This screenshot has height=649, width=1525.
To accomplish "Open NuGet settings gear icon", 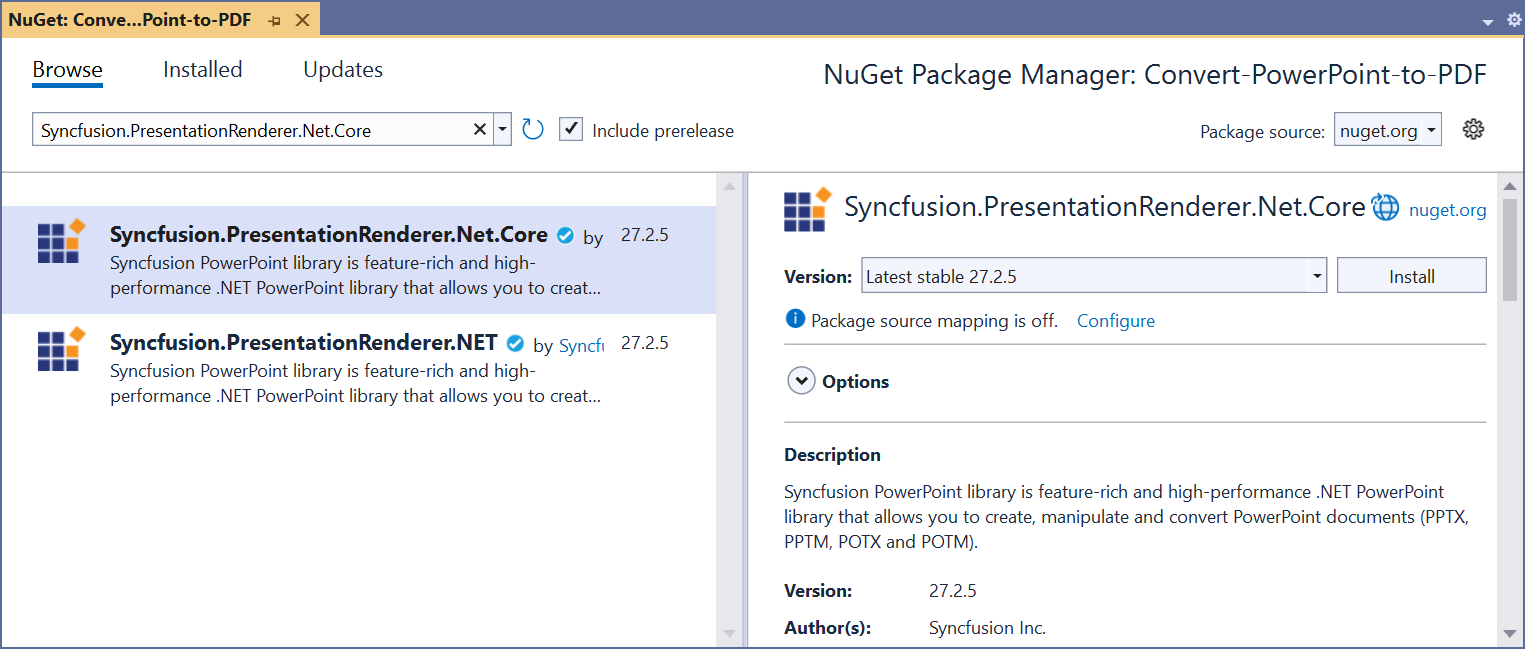I will coord(1473,129).
